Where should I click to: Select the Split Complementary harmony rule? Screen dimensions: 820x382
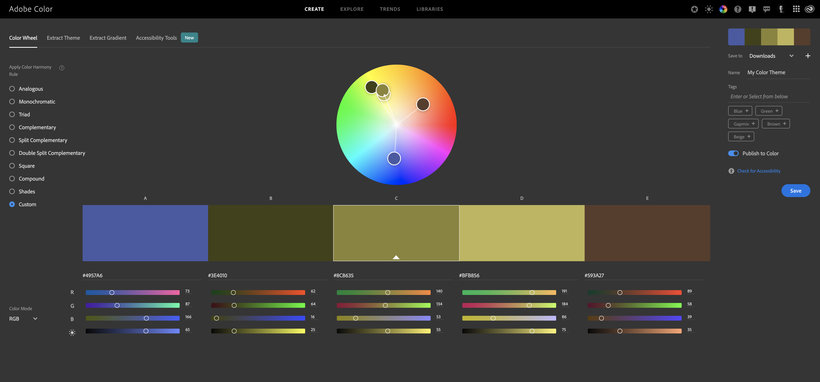pos(38,140)
